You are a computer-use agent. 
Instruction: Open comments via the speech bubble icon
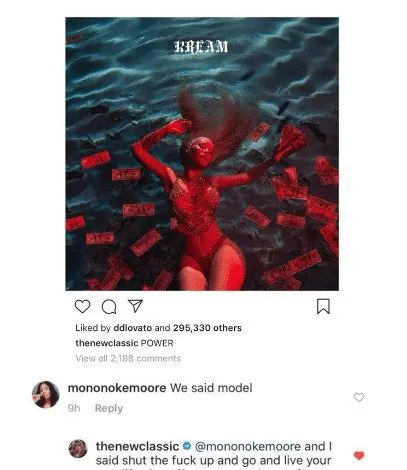[x=109, y=307]
